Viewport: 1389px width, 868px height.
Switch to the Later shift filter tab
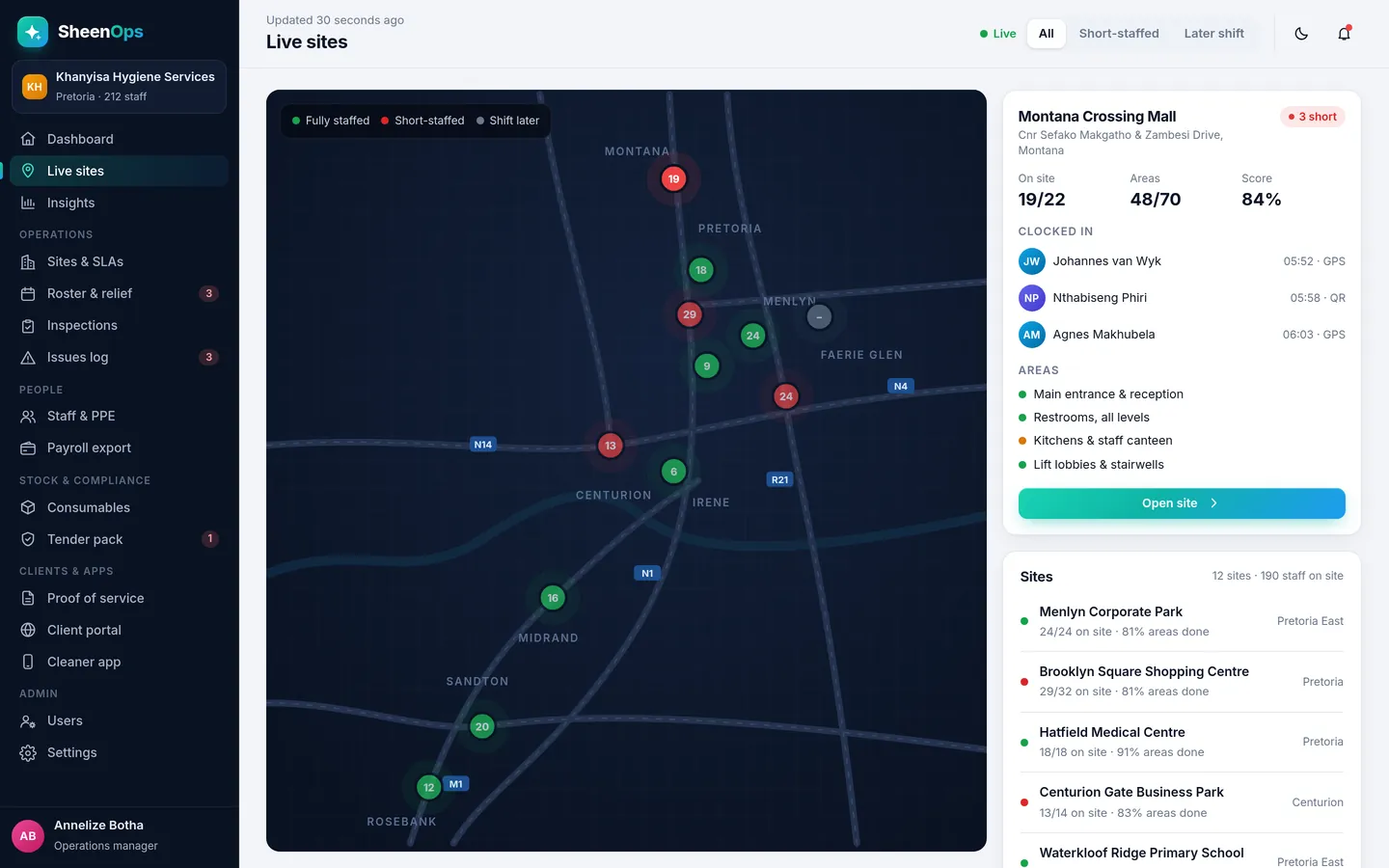point(1213,34)
